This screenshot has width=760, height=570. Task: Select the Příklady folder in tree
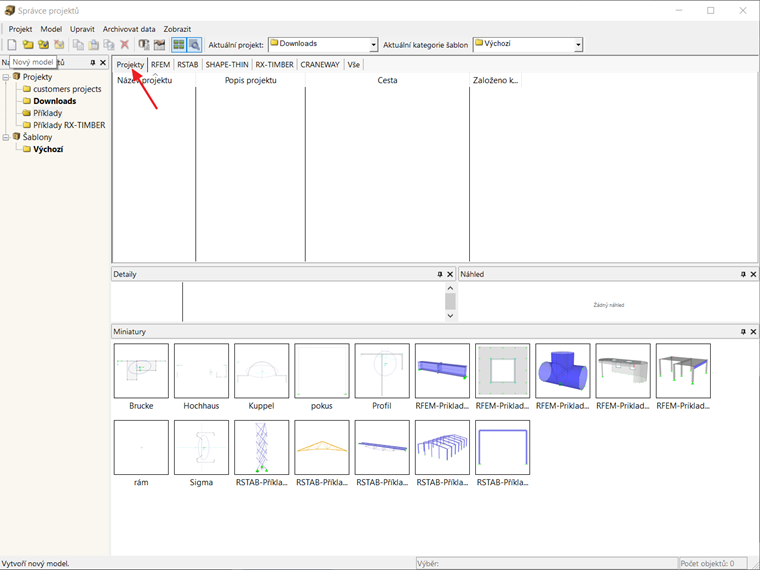point(48,113)
